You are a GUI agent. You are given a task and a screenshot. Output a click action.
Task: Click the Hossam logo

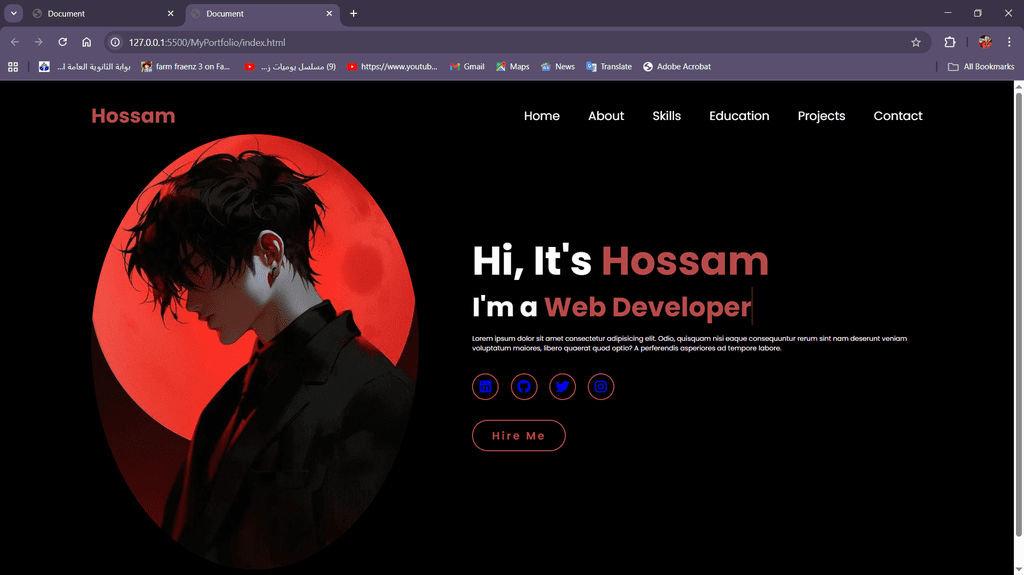[x=133, y=116]
